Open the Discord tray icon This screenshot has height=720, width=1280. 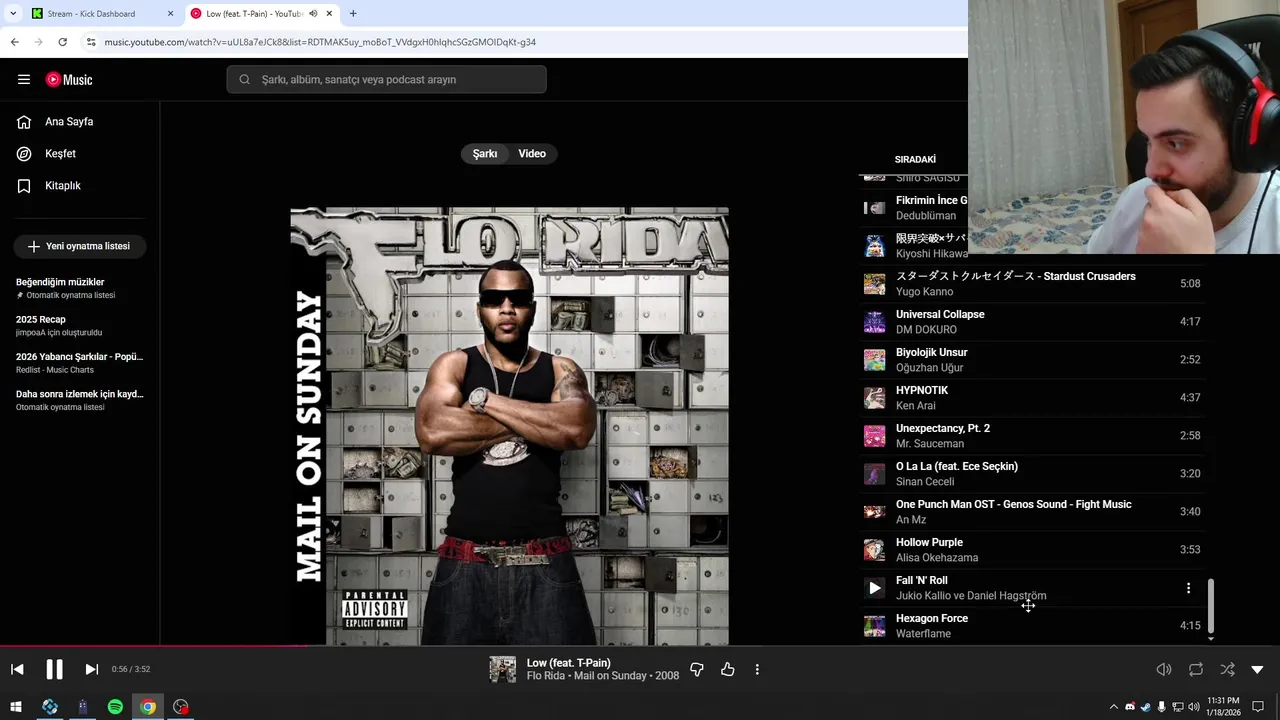pos(1130,707)
